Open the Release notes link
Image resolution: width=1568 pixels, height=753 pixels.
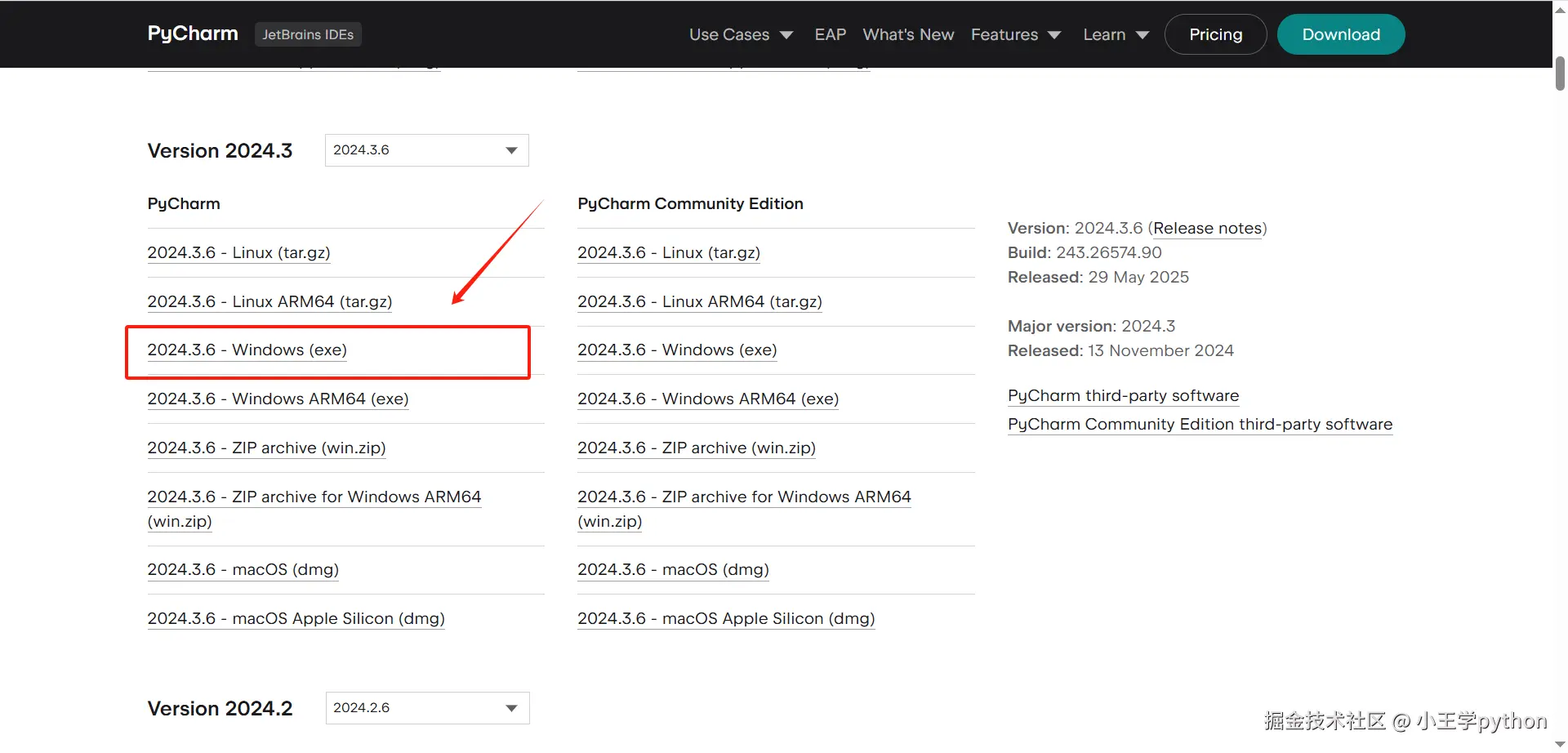click(1207, 228)
